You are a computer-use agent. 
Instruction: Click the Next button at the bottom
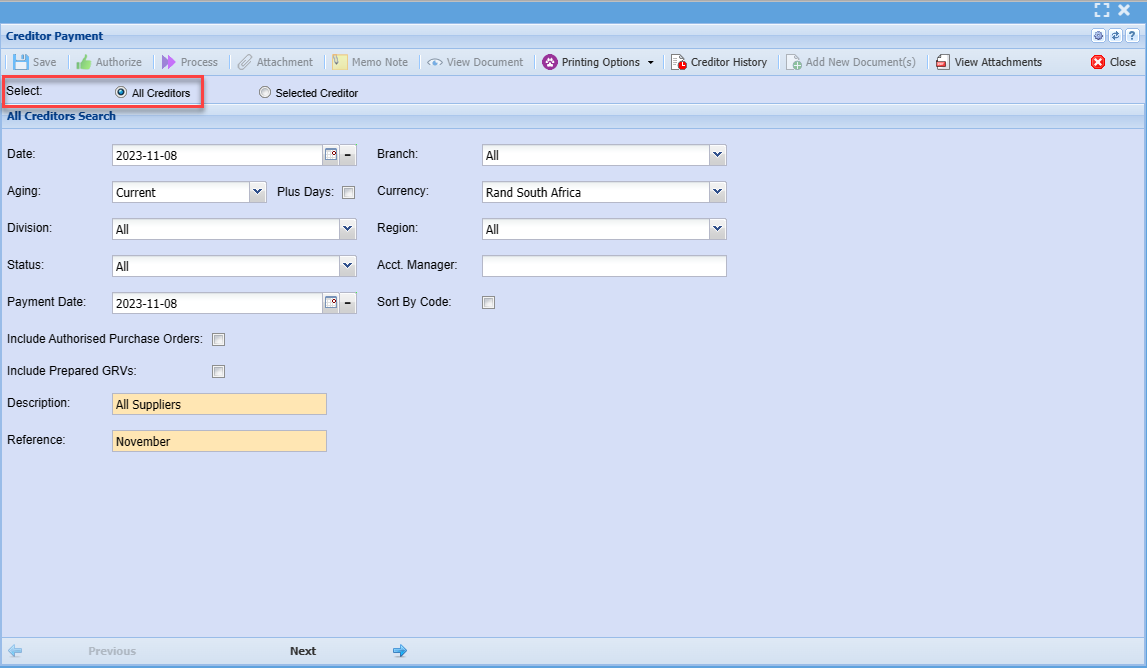click(303, 651)
